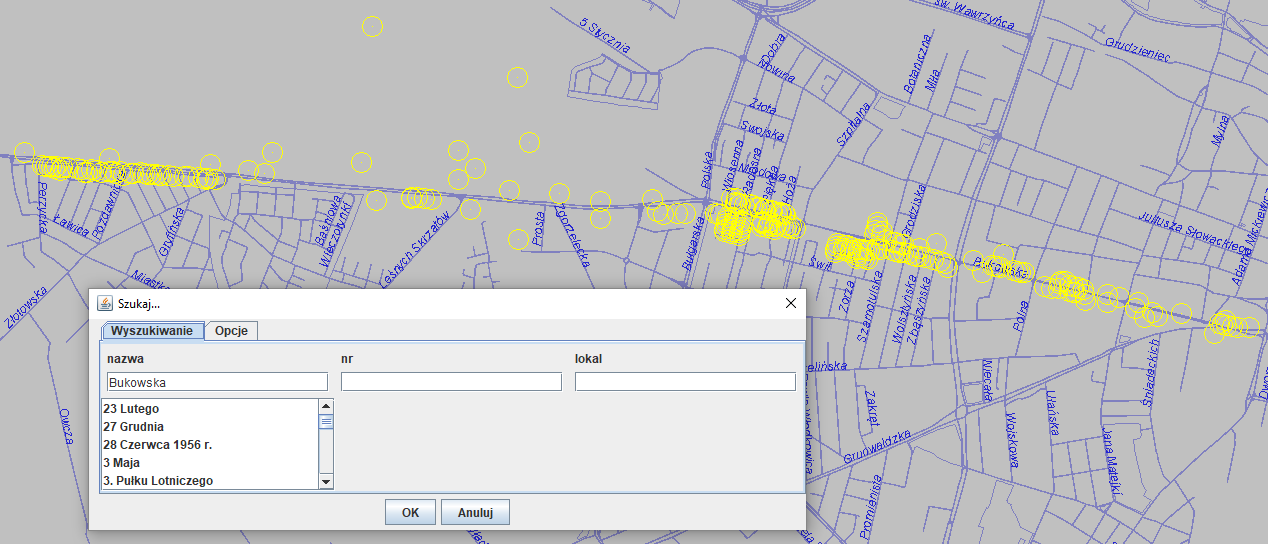Screen dimensions: 1268x544
Task: Select 23 Lutego in the street list
Action: point(131,409)
